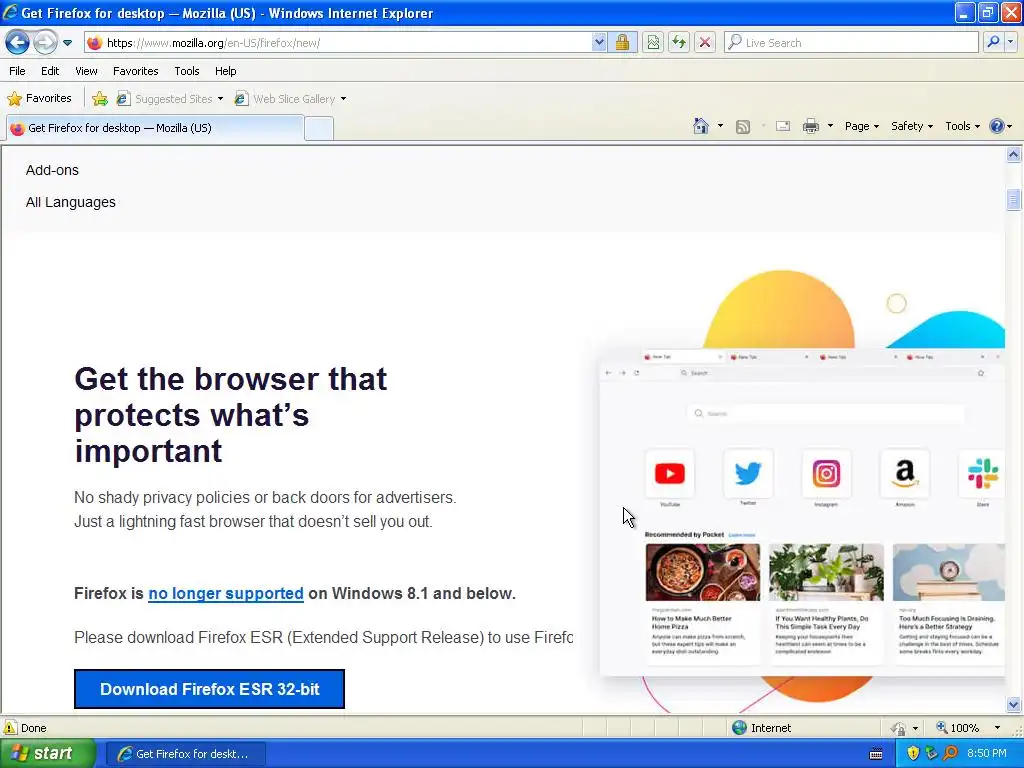This screenshot has width=1024, height=768.
Task: Open the zoom level dropdown arrow
Action: [997, 728]
